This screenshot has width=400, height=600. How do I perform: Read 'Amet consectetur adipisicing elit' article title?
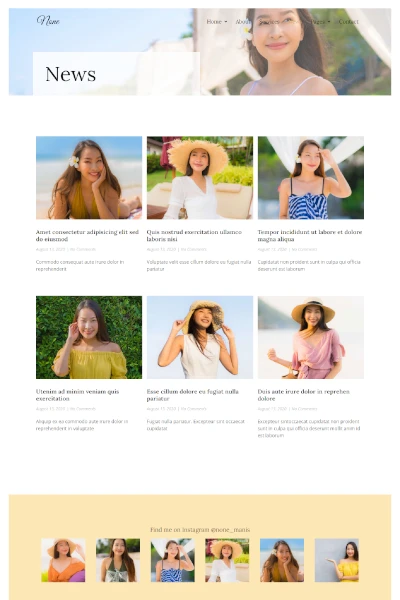pyautogui.click(x=87, y=235)
